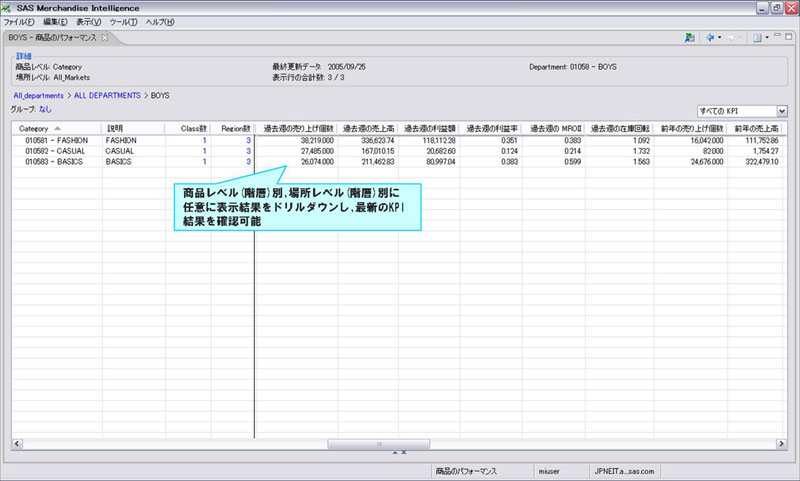
Task: Drill into CASUAL Region数 value 3
Action: pos(248,151)
